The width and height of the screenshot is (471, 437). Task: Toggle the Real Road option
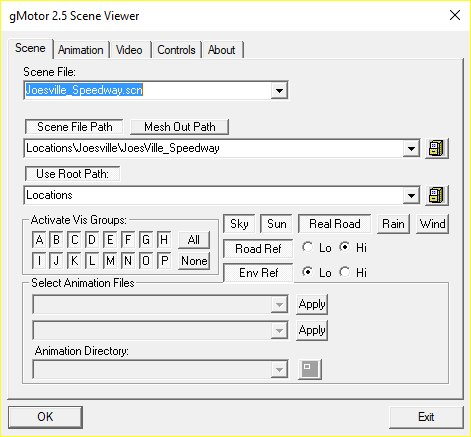(x=334, y=224)
